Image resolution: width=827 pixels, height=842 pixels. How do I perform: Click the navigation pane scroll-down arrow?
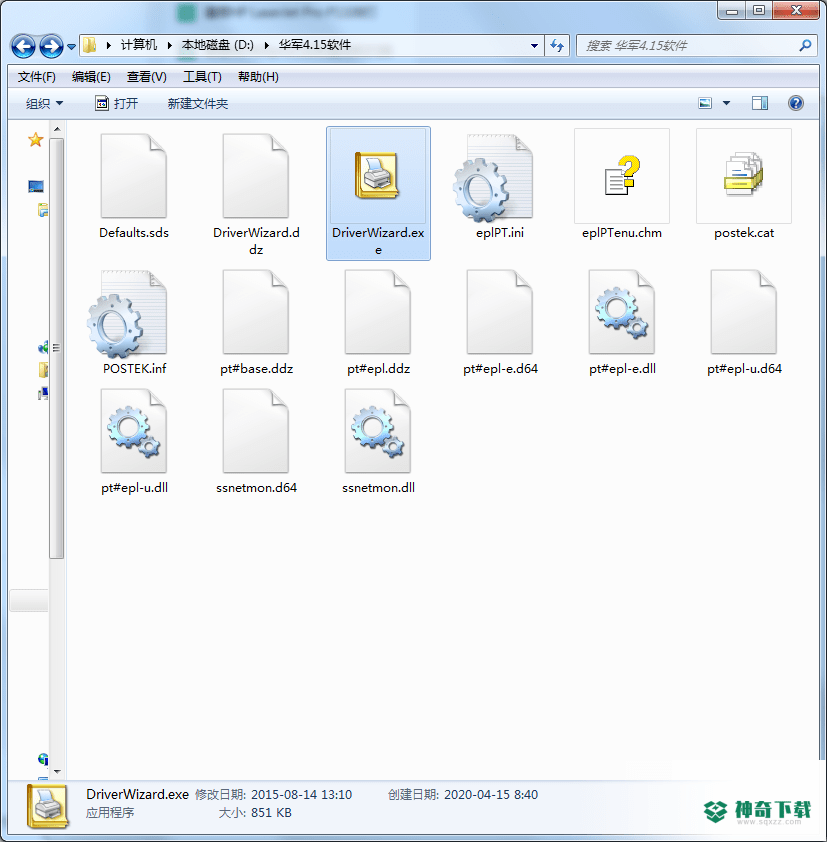point(57,771)
